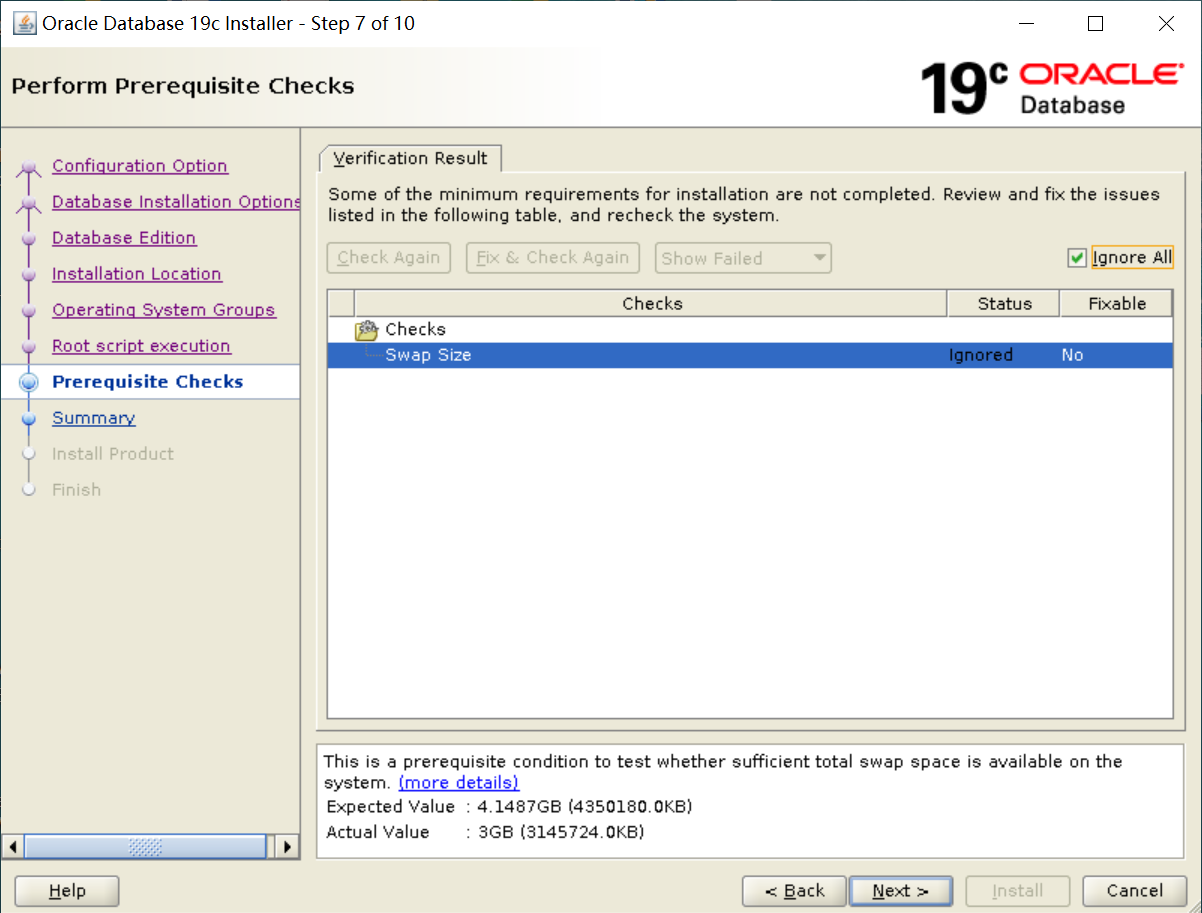The height and width of the screenshot is (913, 1202).
Task: Select the Swap Size row
Action: tap(750, 355)
